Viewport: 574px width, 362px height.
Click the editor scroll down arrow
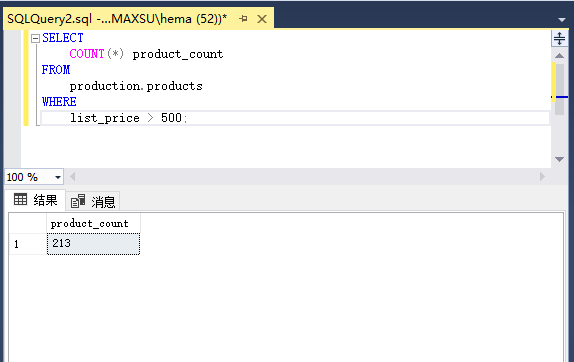tap(559, 159)
